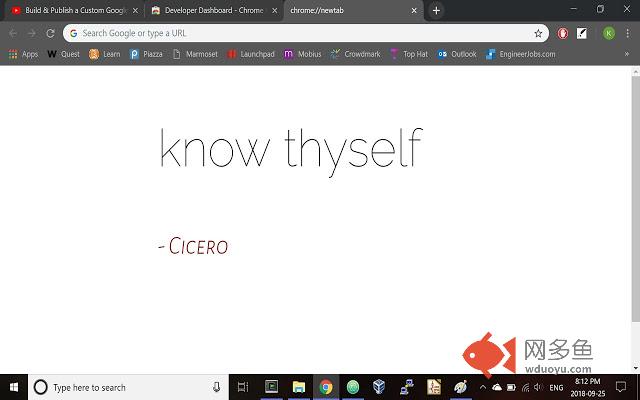Click the OneDrive cloud tray icon
The width and height of the screenshot is (640, 400).
(x=497, y=387)
